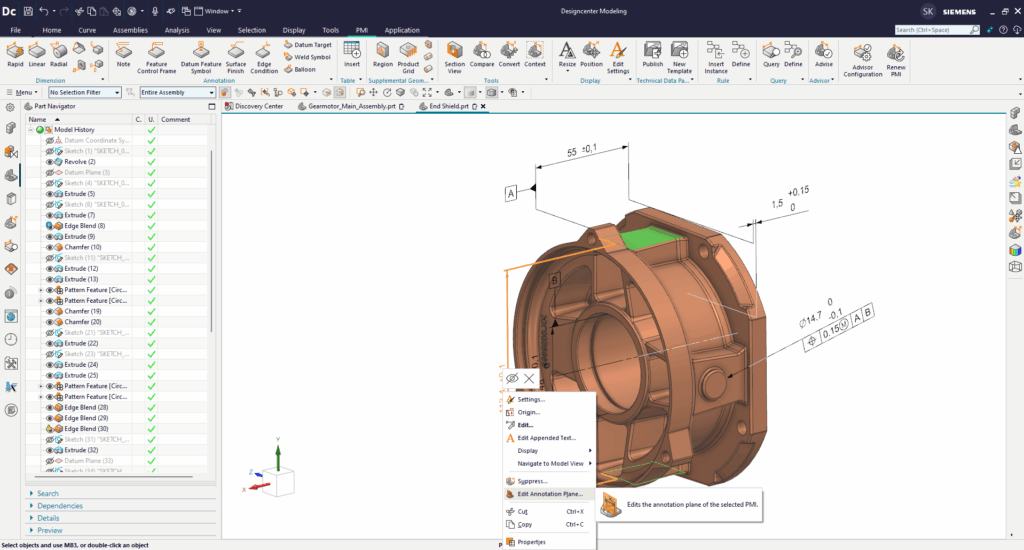This screenshot has width=1024, height=550.
Task: Insert a Balloon annotation
Action: (x=304, y=69)
